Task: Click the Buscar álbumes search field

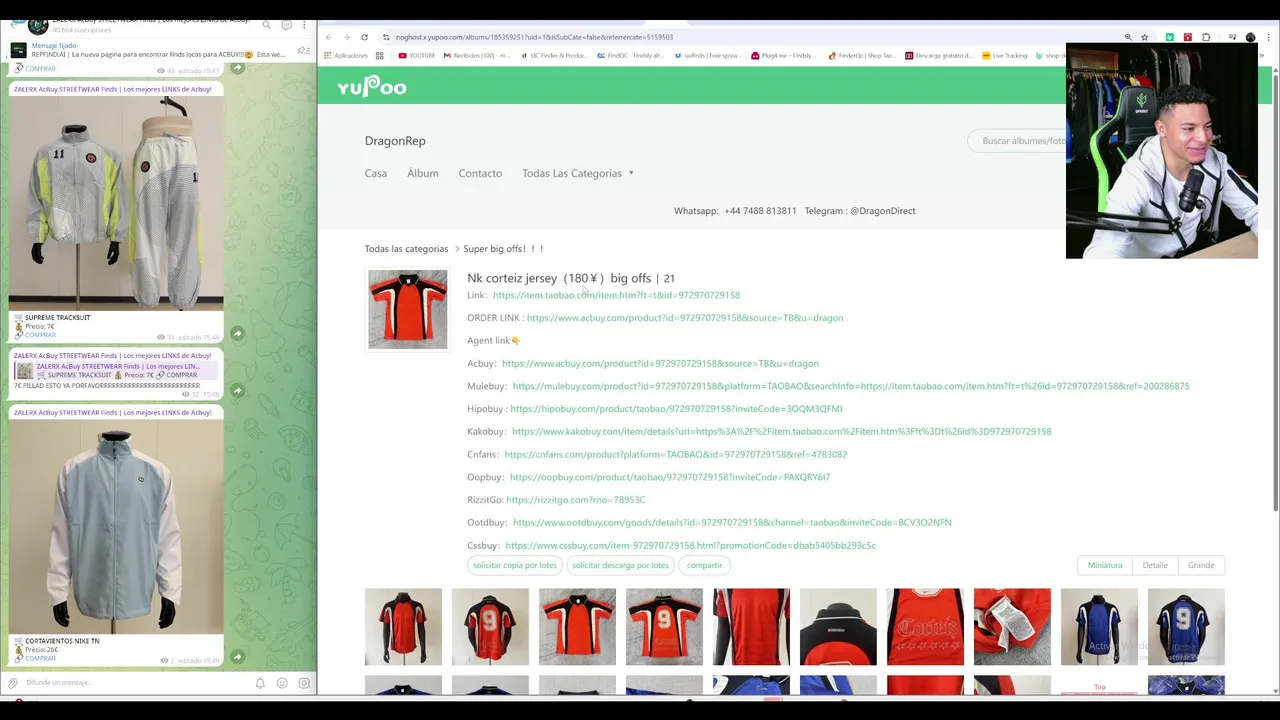Action: pos(1018,141)
